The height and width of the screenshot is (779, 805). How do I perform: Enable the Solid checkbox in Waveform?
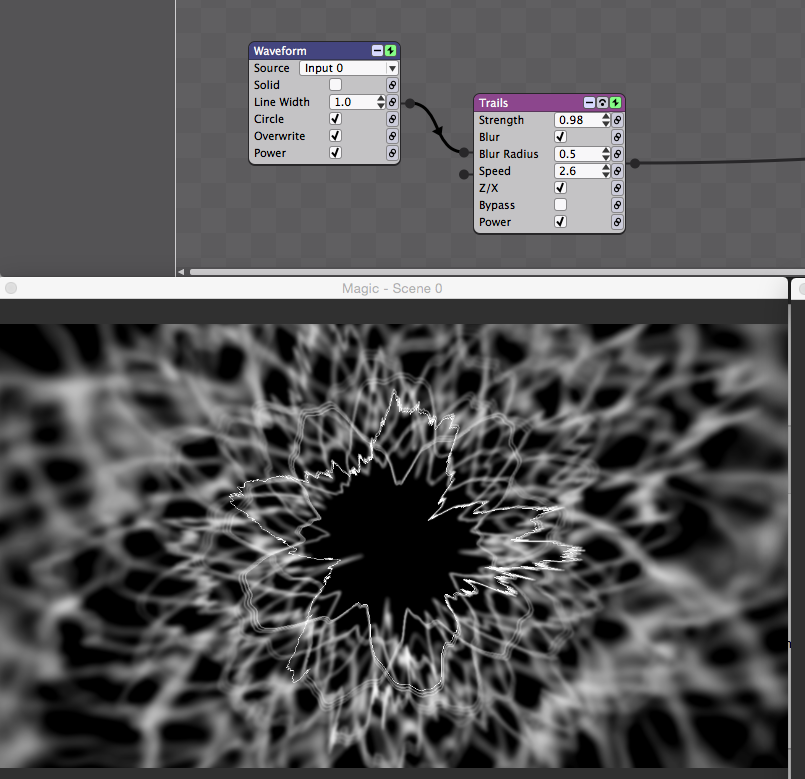[335, 85]
